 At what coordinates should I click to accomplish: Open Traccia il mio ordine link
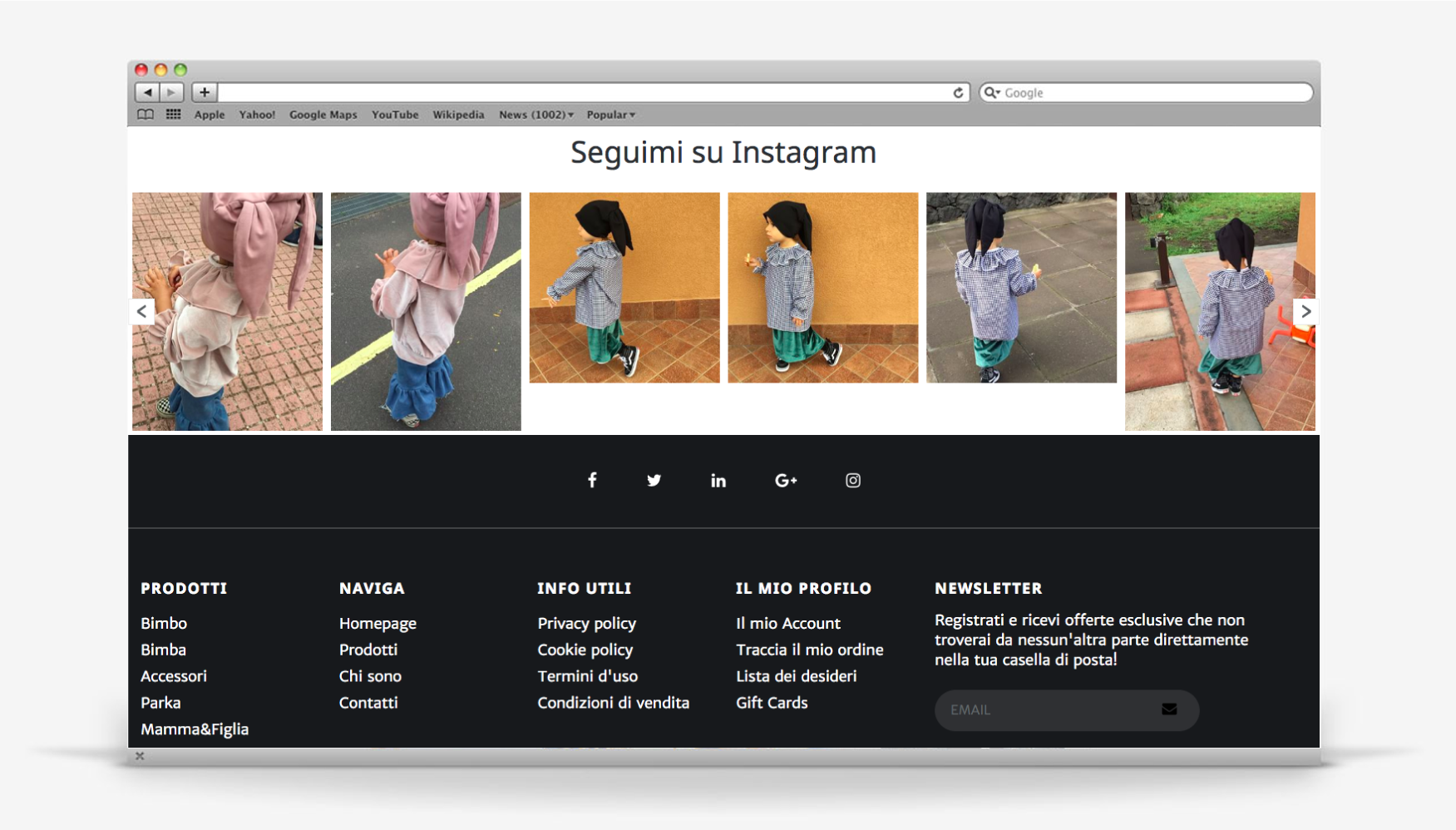pyautogui.click(x=809, y=650)
